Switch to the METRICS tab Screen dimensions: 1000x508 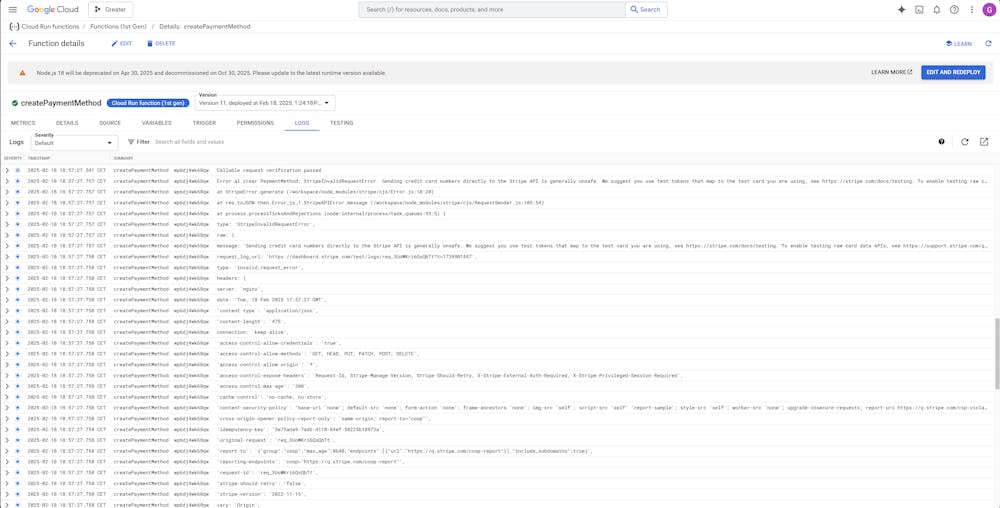click(23, 122)
